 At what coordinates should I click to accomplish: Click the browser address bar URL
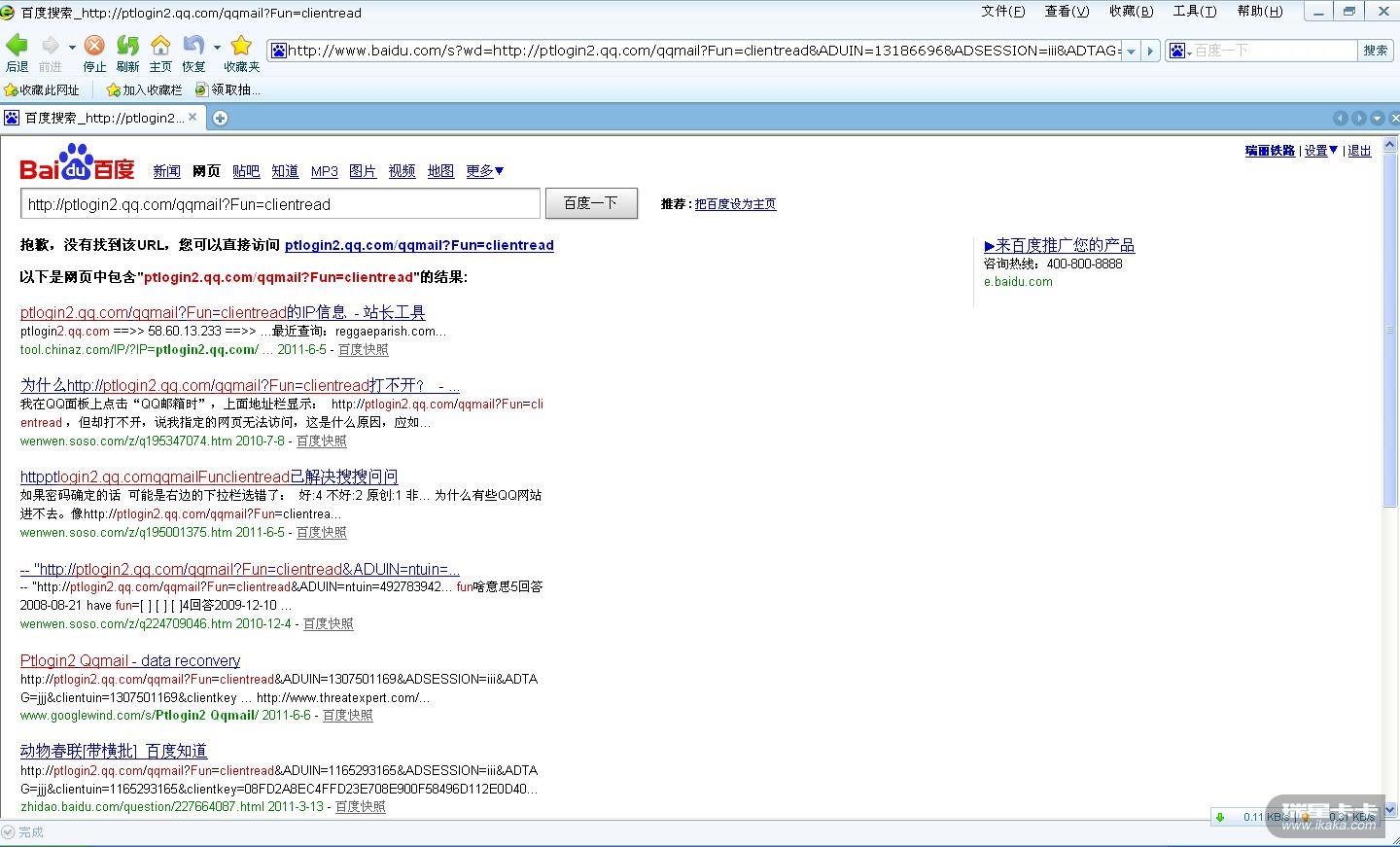click(x=704, y=51)
